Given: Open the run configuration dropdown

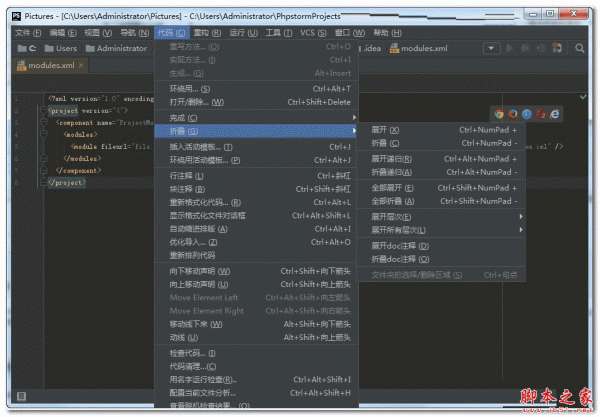Looking at the screenshot, I should point(491,48).
